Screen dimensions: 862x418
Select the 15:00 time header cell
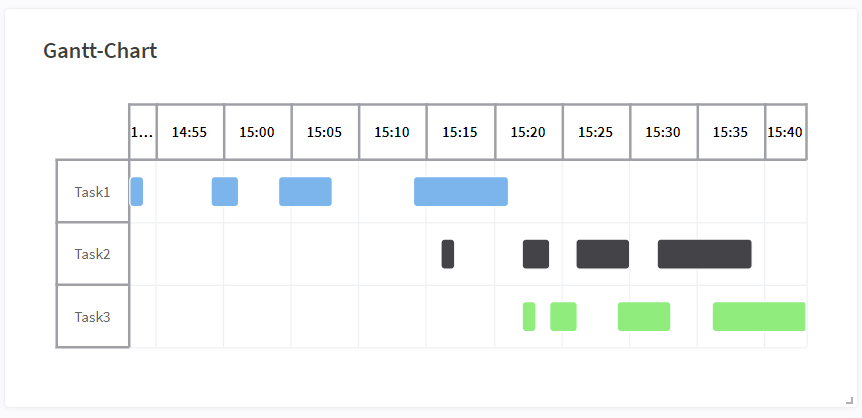point(257,132)
